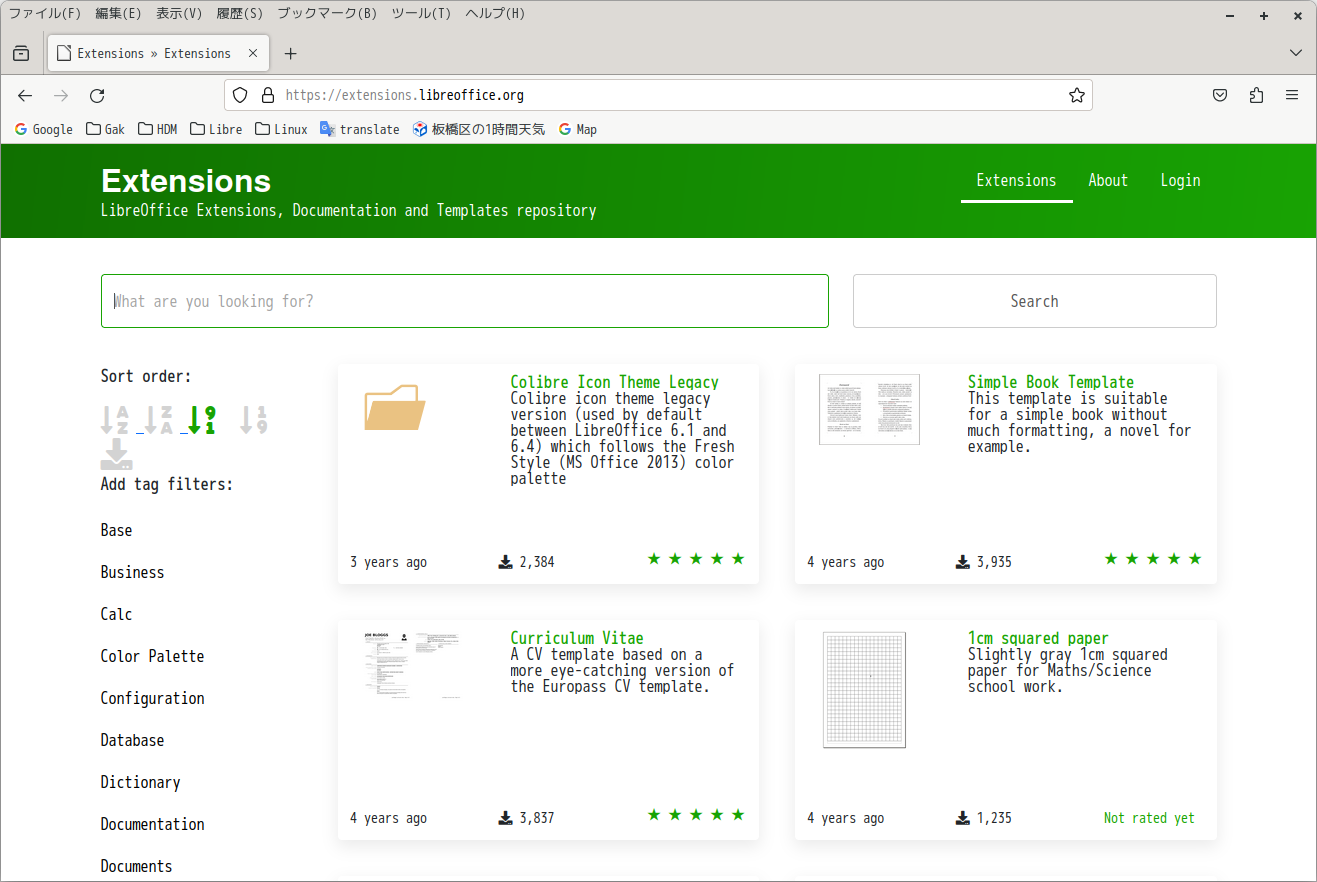Click the large Extensions site title
The width and height of the screenshot is (1317, 882).
click(186, 181)
